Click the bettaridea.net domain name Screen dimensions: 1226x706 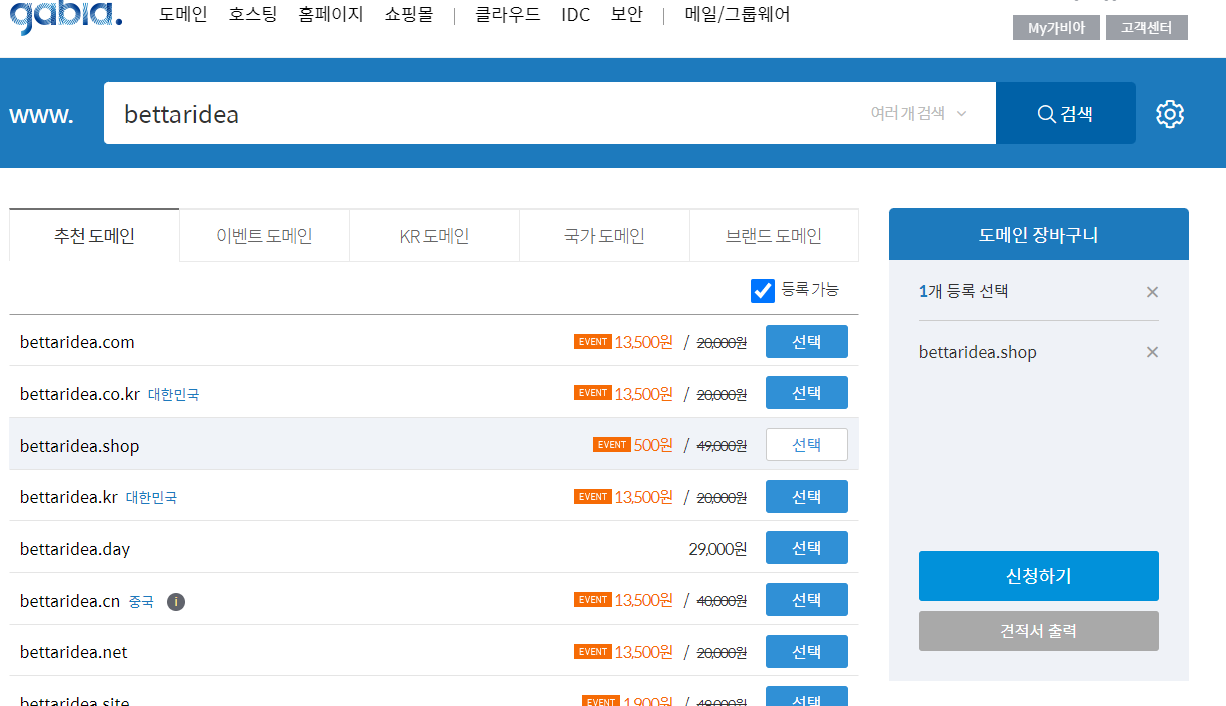(74, 652)
